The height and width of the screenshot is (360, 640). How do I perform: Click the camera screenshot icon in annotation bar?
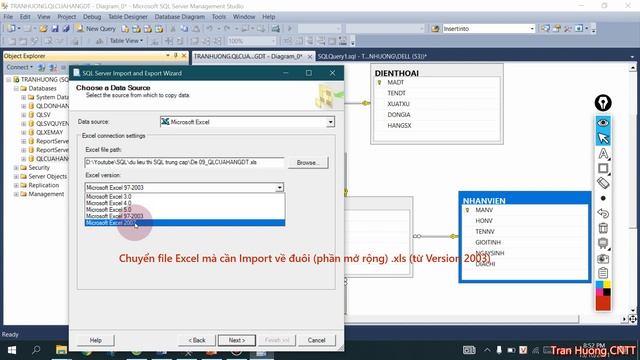point(603,258)
